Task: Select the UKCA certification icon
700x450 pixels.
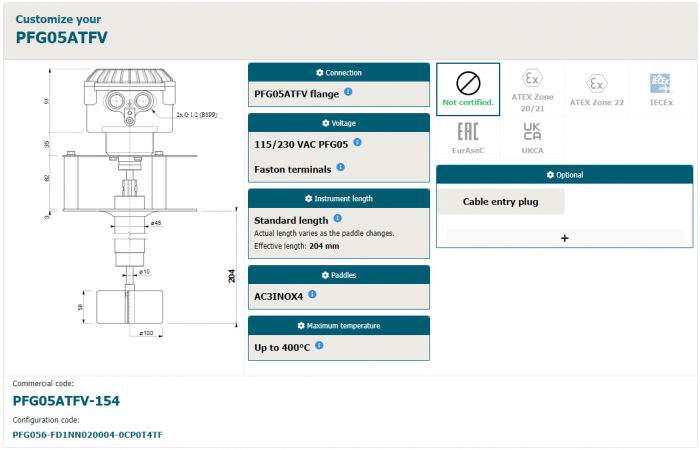Action: (x=532, y=137)
